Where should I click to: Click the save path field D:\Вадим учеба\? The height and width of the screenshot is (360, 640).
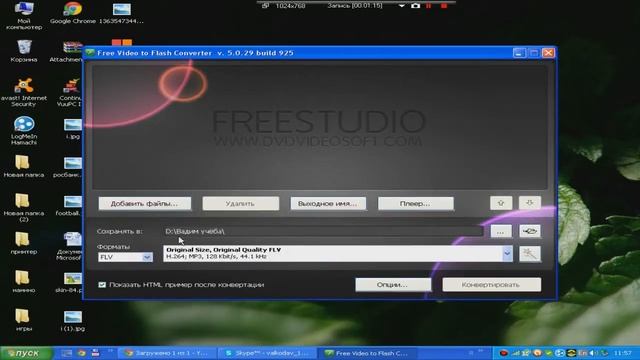323,231
